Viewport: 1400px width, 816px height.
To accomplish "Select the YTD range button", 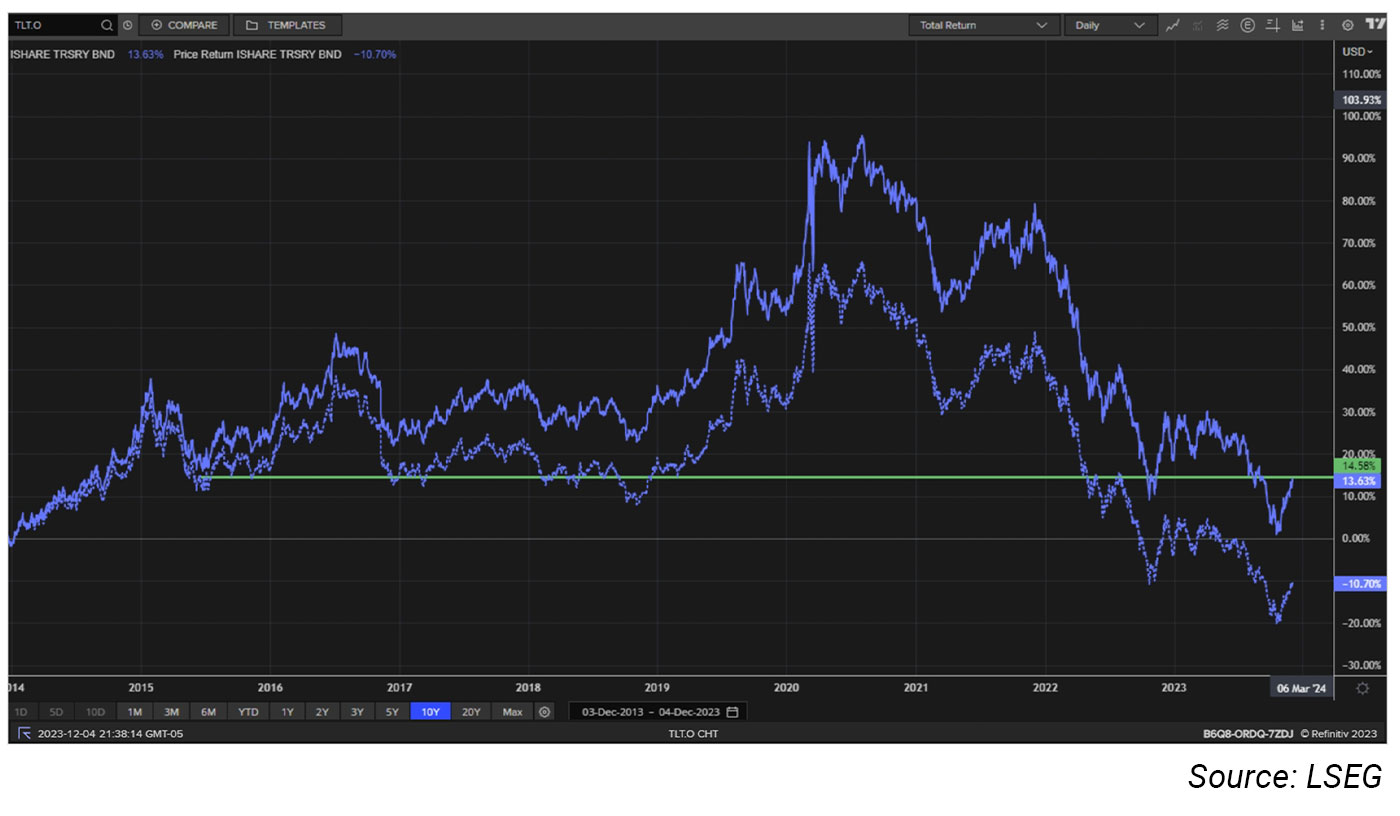I will (246, 712).
